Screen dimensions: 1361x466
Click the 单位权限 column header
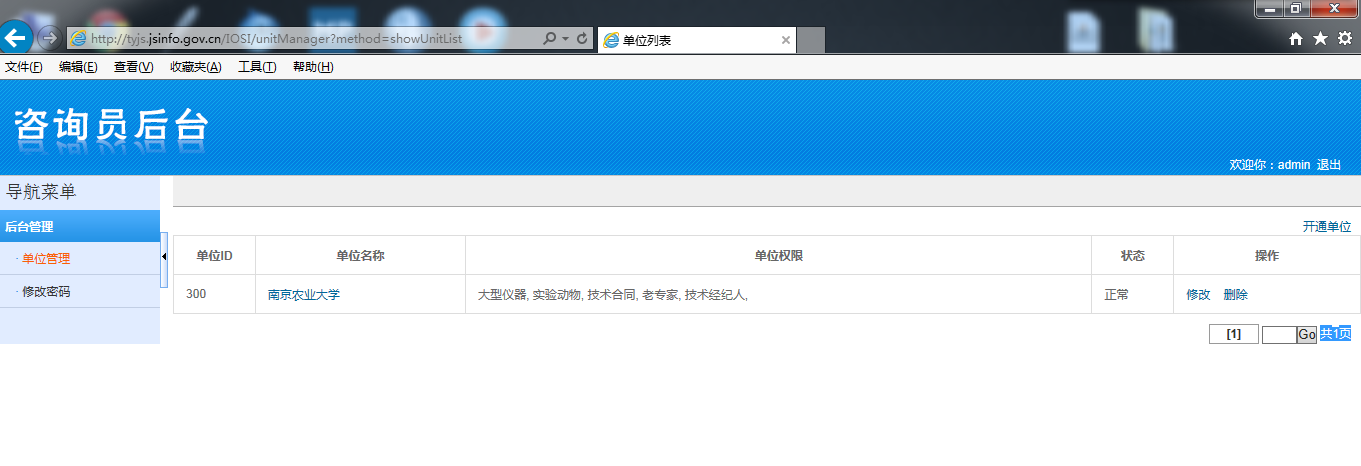click(x=778, y=256)
